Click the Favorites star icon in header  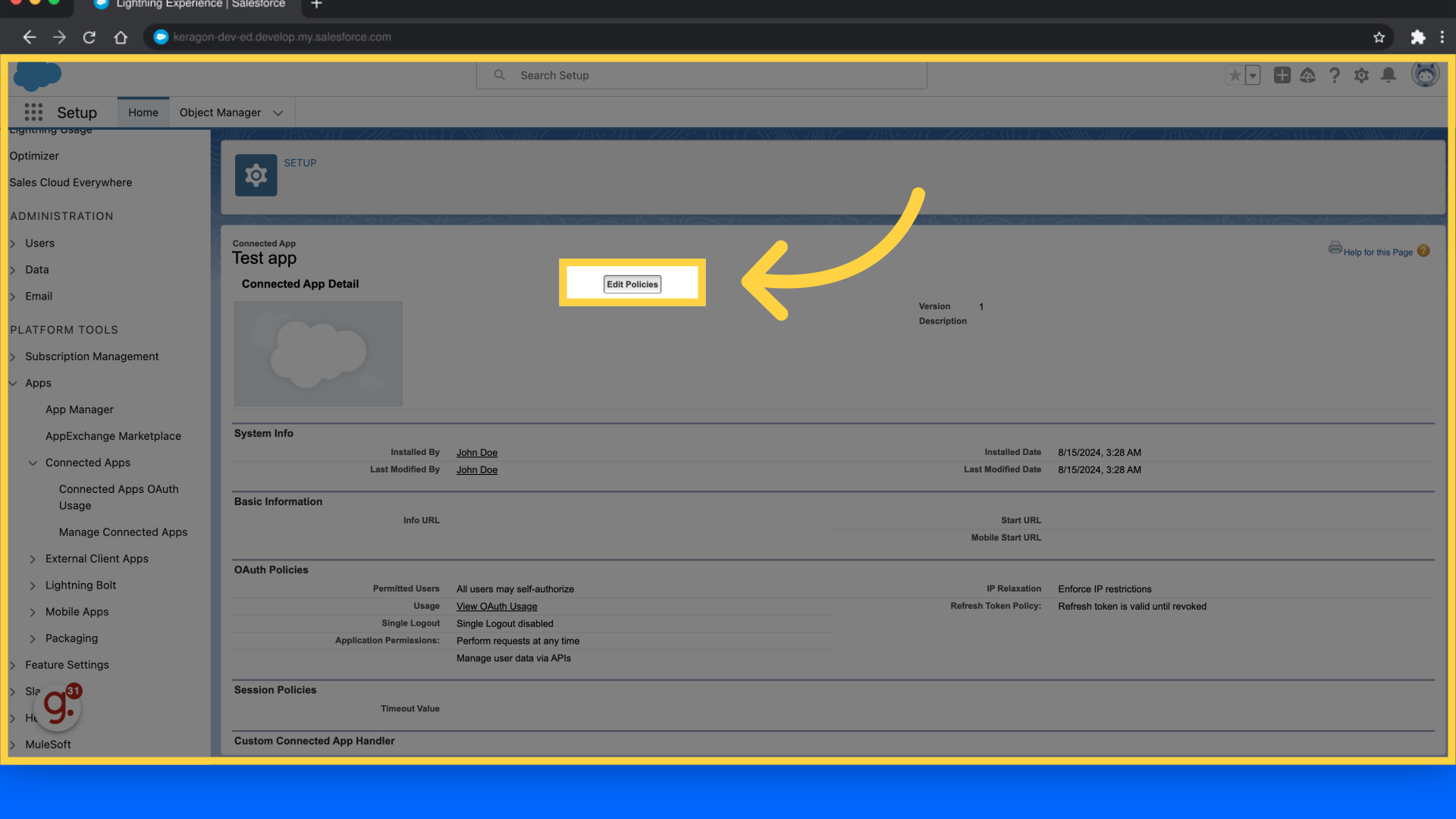[x=1235, y=75]
